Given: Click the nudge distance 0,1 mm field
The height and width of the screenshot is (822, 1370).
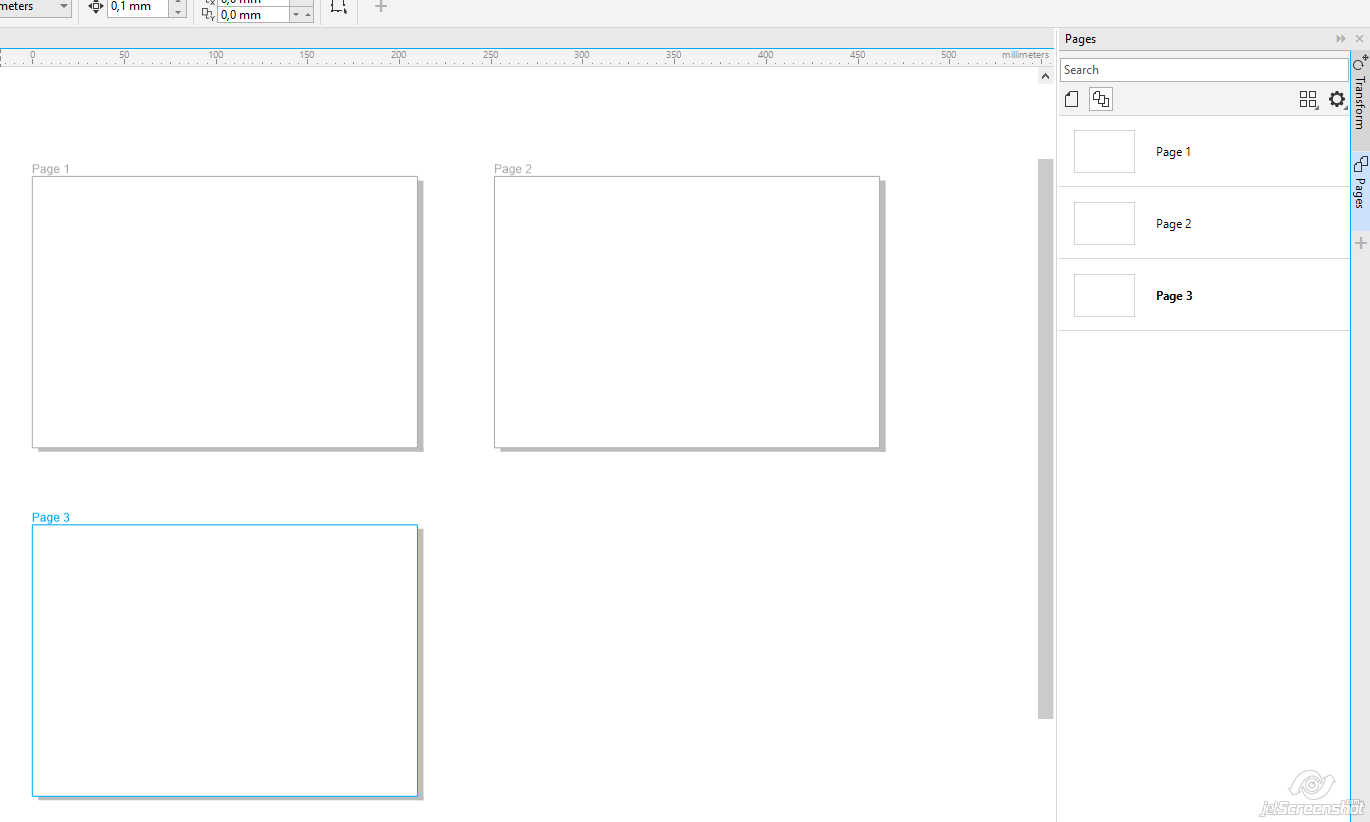Looking at the screenshot, I should point(137,7).
